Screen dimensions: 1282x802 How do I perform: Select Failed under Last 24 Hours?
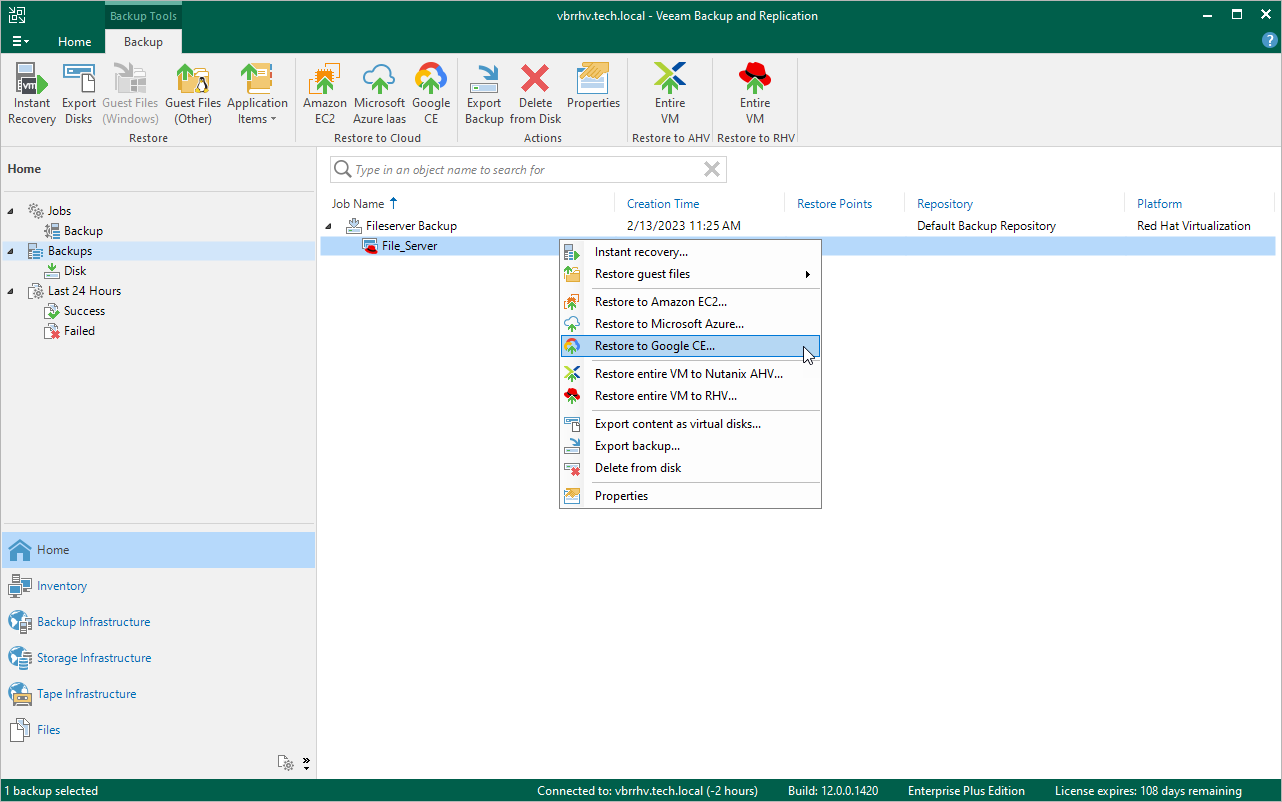coord(79,331)
